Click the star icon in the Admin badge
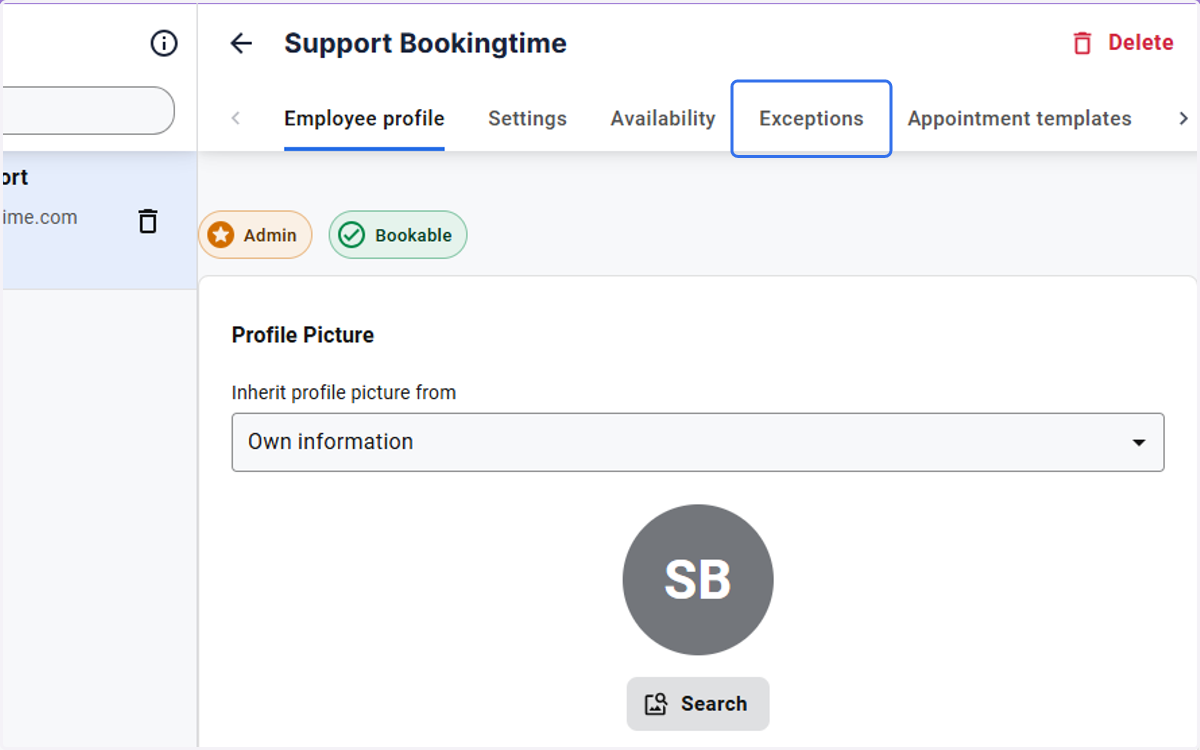The width and height of the screenshot is (1200, 750). [221, 235]
